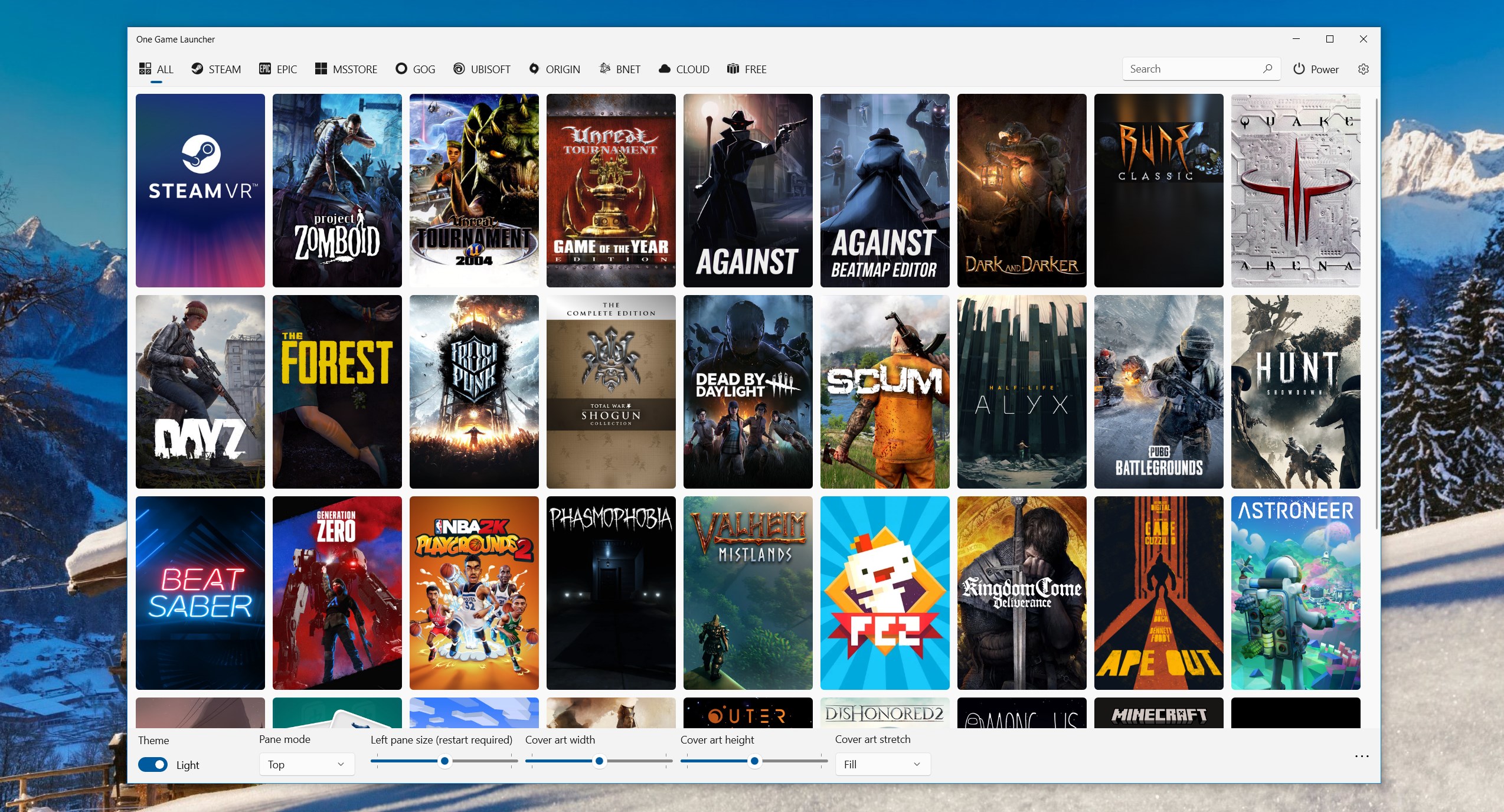
Task: Expand the Pane mode dropdown
Action: 306,764
